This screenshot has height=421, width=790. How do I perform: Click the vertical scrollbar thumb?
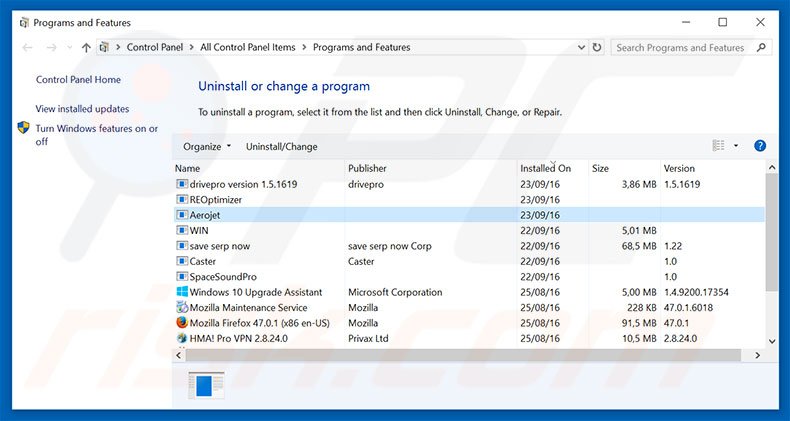click(771, 232)
